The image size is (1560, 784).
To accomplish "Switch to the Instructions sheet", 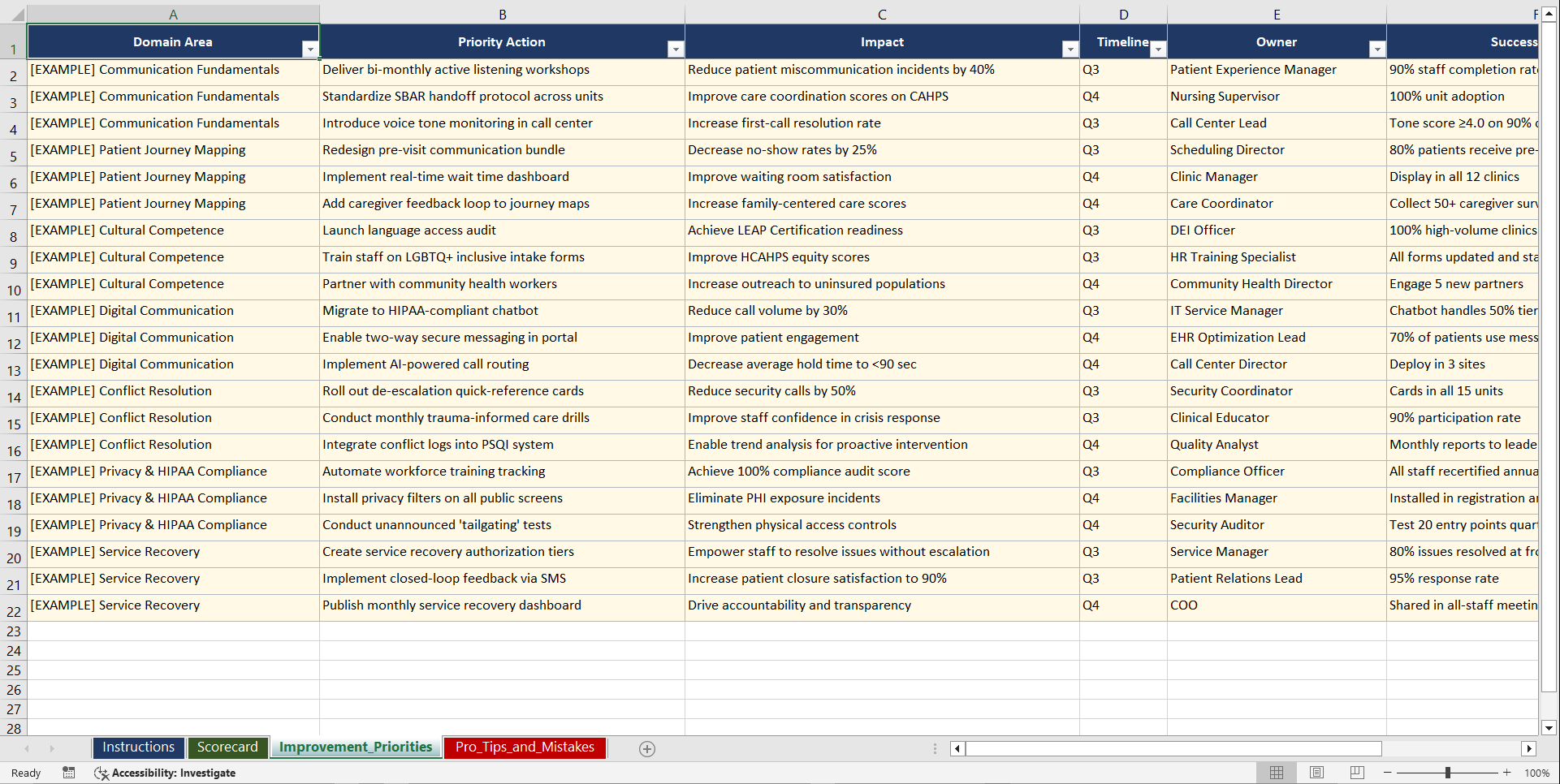I will click(138, 747).
